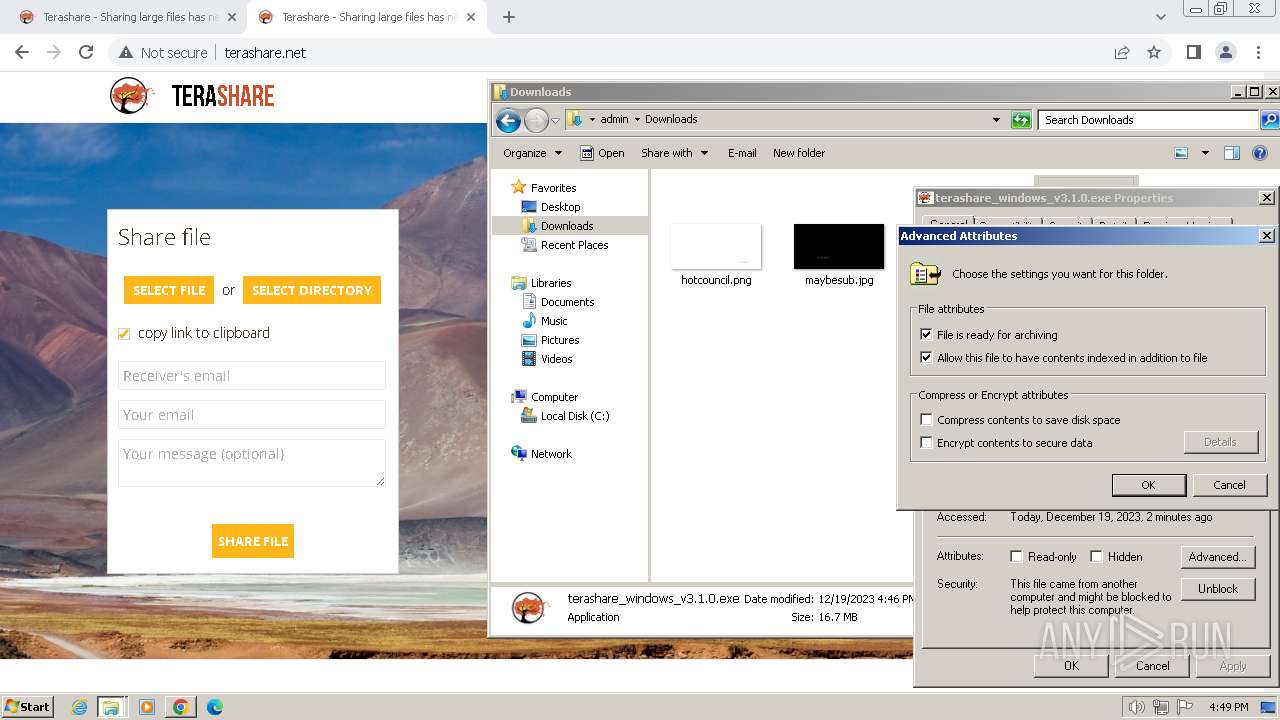The image size is (1280, 720).
Task: Launch media player from the taskbar
Action: click(x=147, y=707)
